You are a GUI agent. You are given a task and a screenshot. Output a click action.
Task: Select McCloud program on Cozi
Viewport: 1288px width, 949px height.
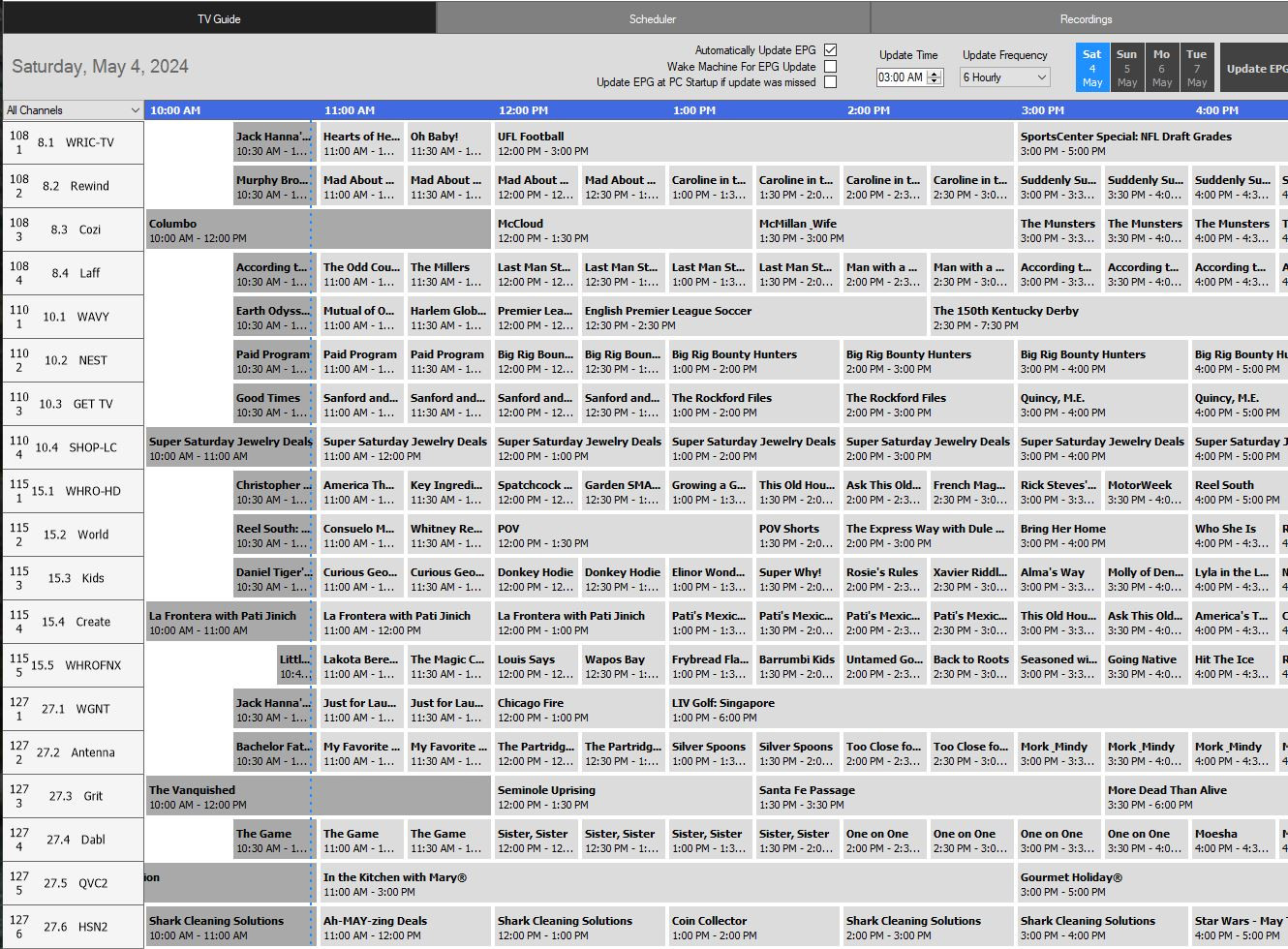coord(623,230)
